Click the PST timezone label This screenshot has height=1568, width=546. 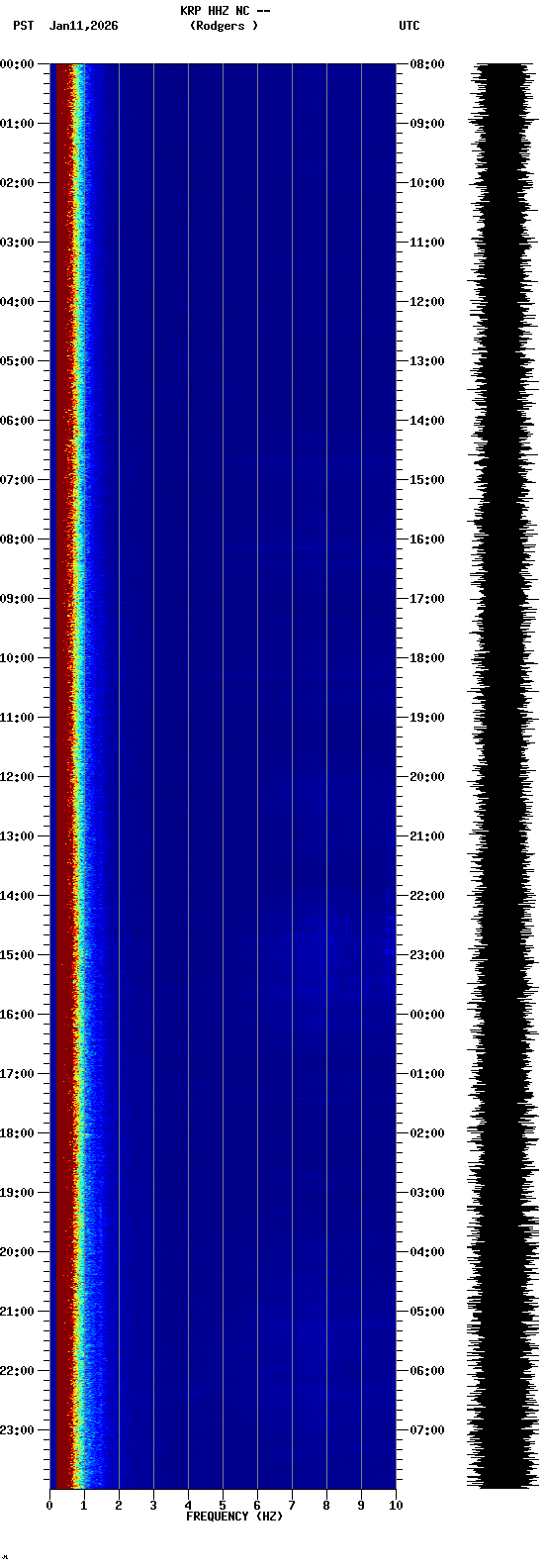pos(24,26)
